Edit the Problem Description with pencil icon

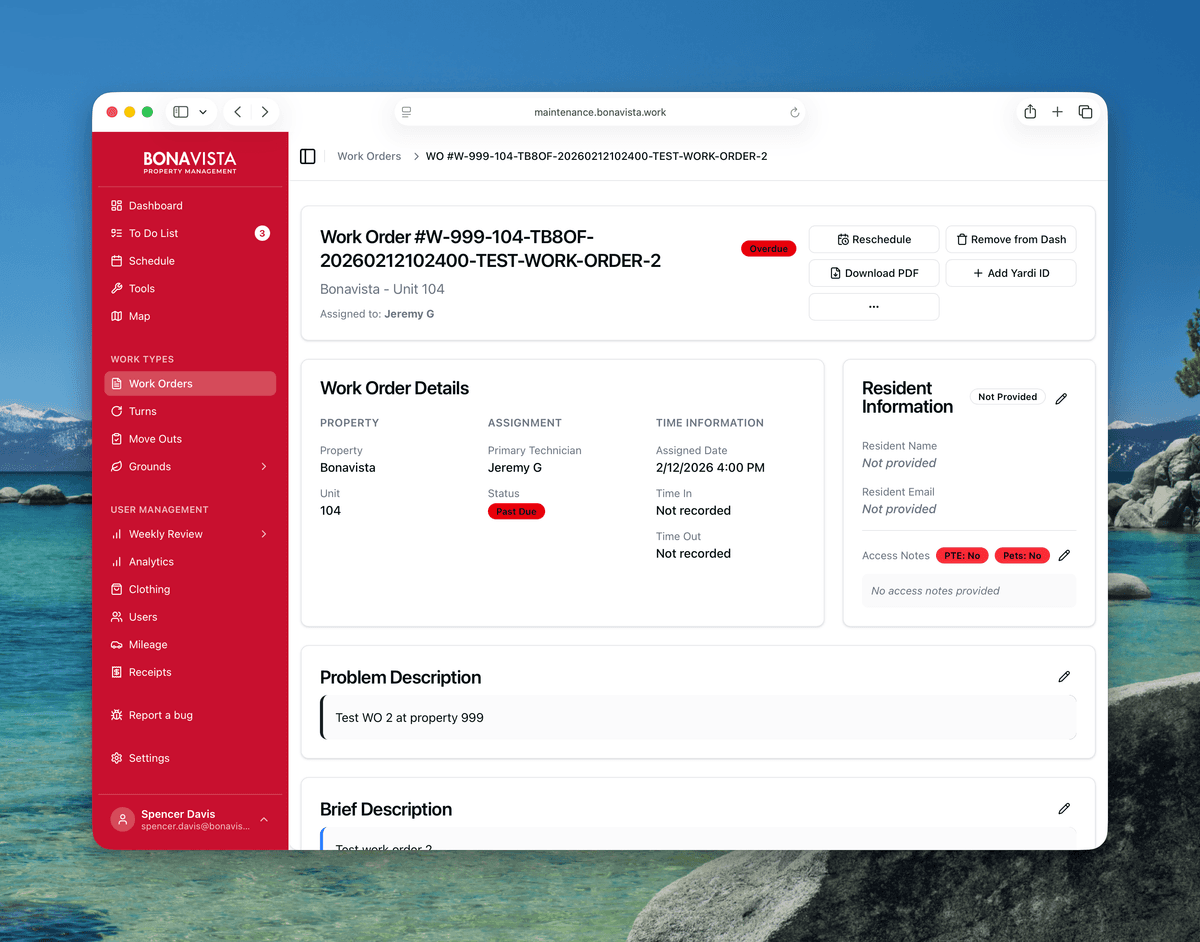[x=1064, y=677]
